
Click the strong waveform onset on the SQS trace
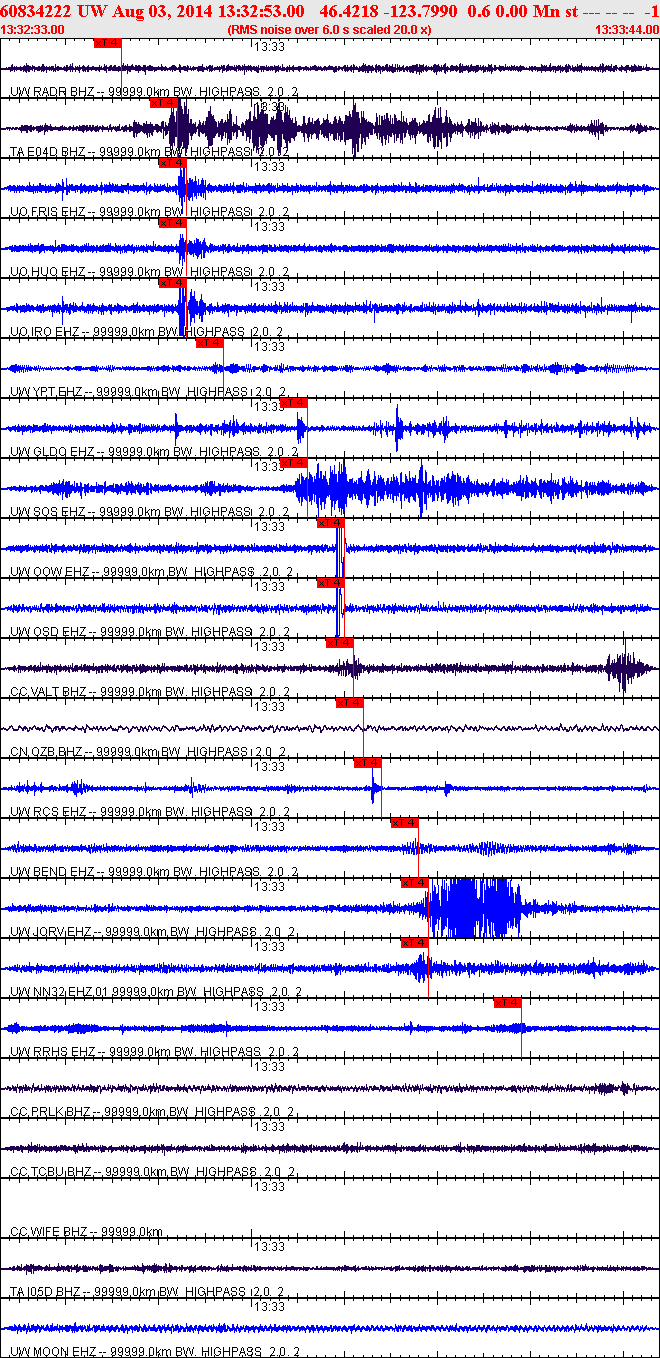coord(320,488)
